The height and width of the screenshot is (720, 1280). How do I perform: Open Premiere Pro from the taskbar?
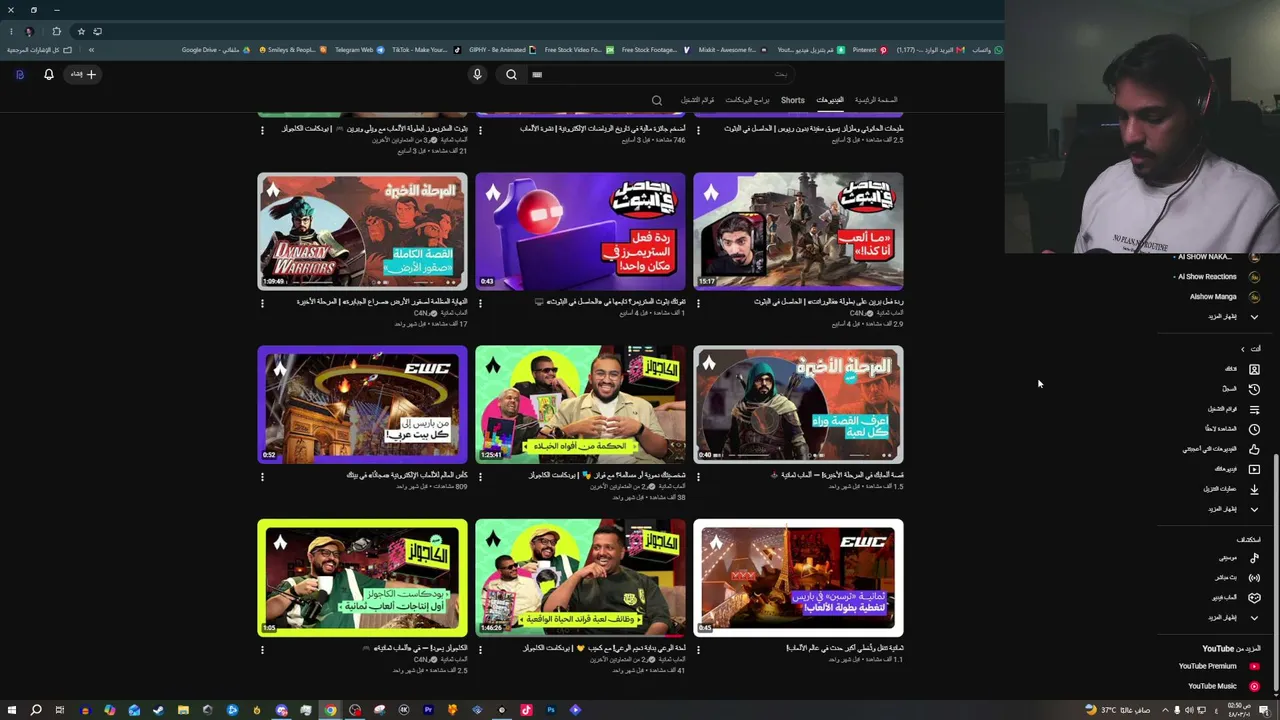(428, 710)
